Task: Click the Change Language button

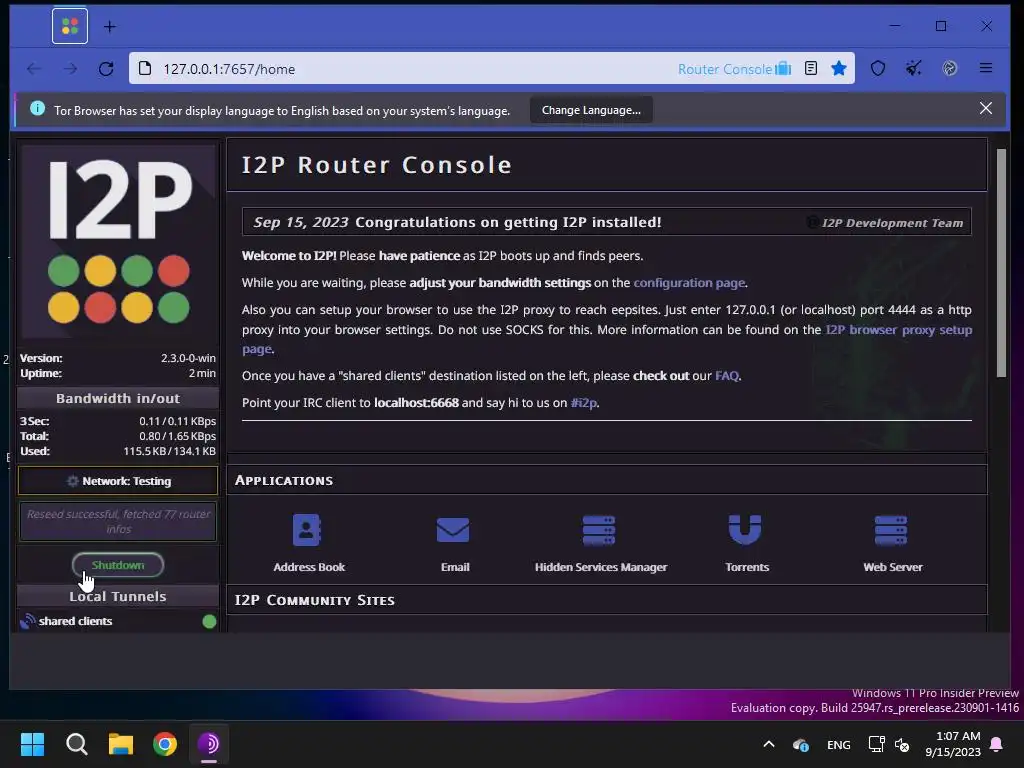Action: click(591, 110)
